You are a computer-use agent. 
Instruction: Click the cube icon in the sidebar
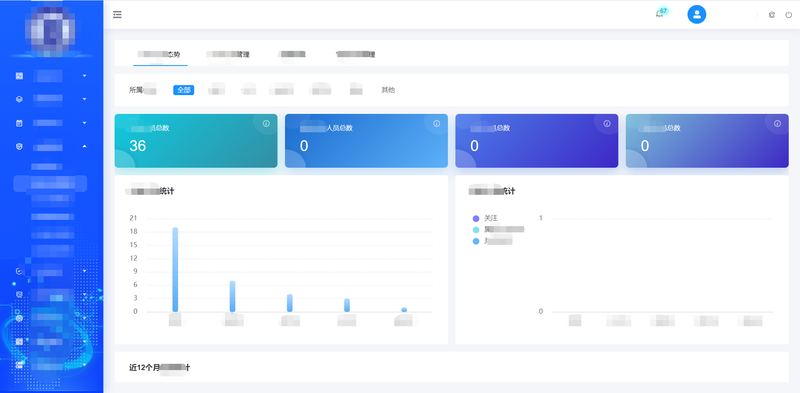click(x=19, y=99)
